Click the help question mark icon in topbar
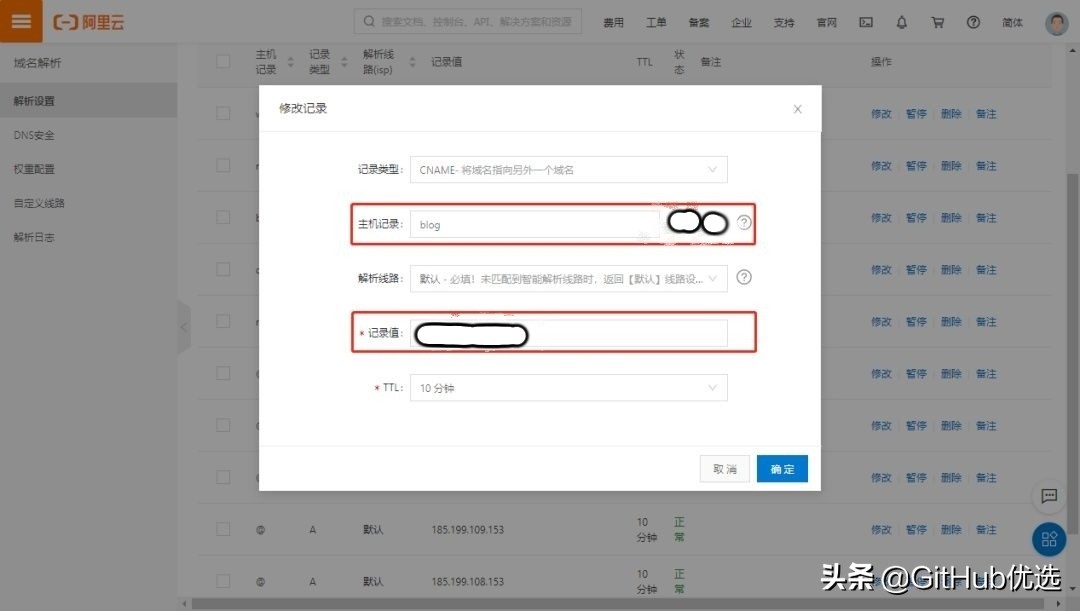Screen dimensions: 1080x611 coord(973,21)
